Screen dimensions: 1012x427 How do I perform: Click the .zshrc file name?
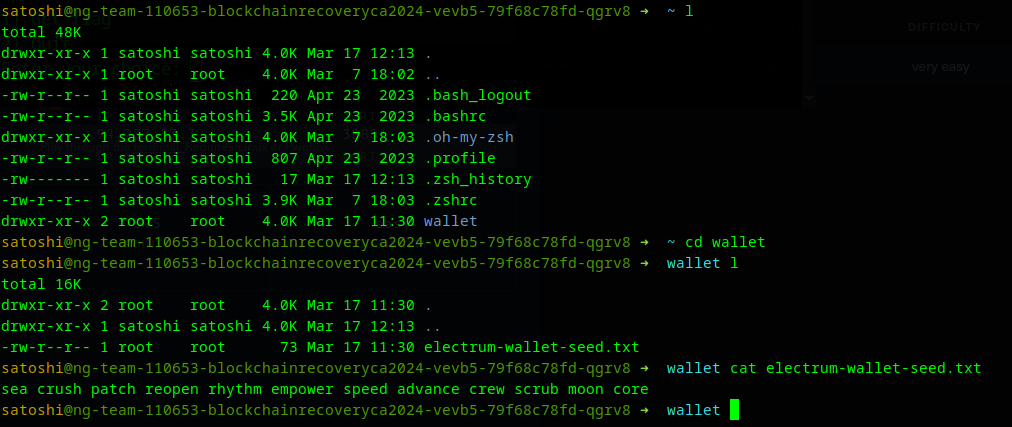(x=450, y=201)
